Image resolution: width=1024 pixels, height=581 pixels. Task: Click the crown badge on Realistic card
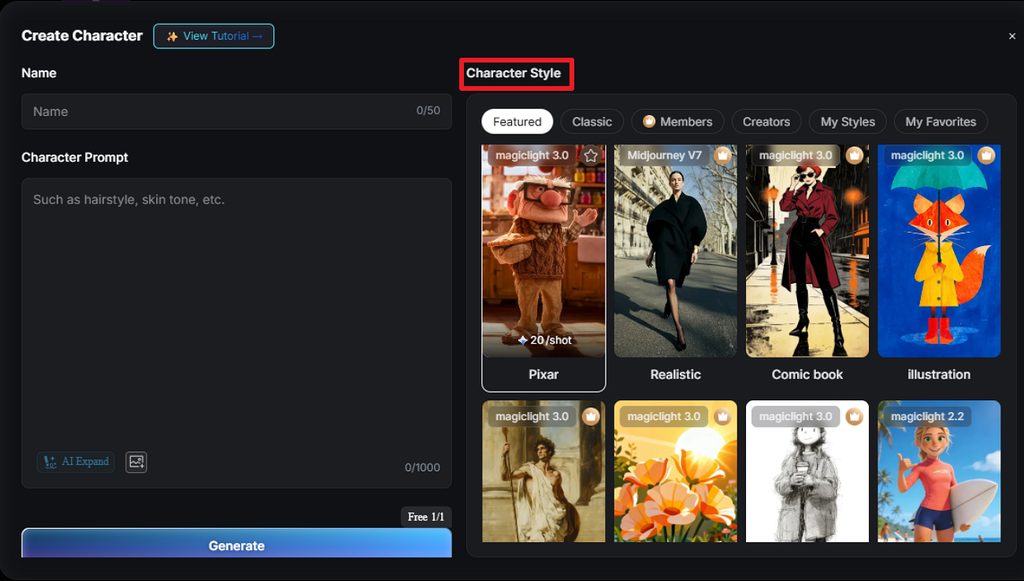[722, 155]
